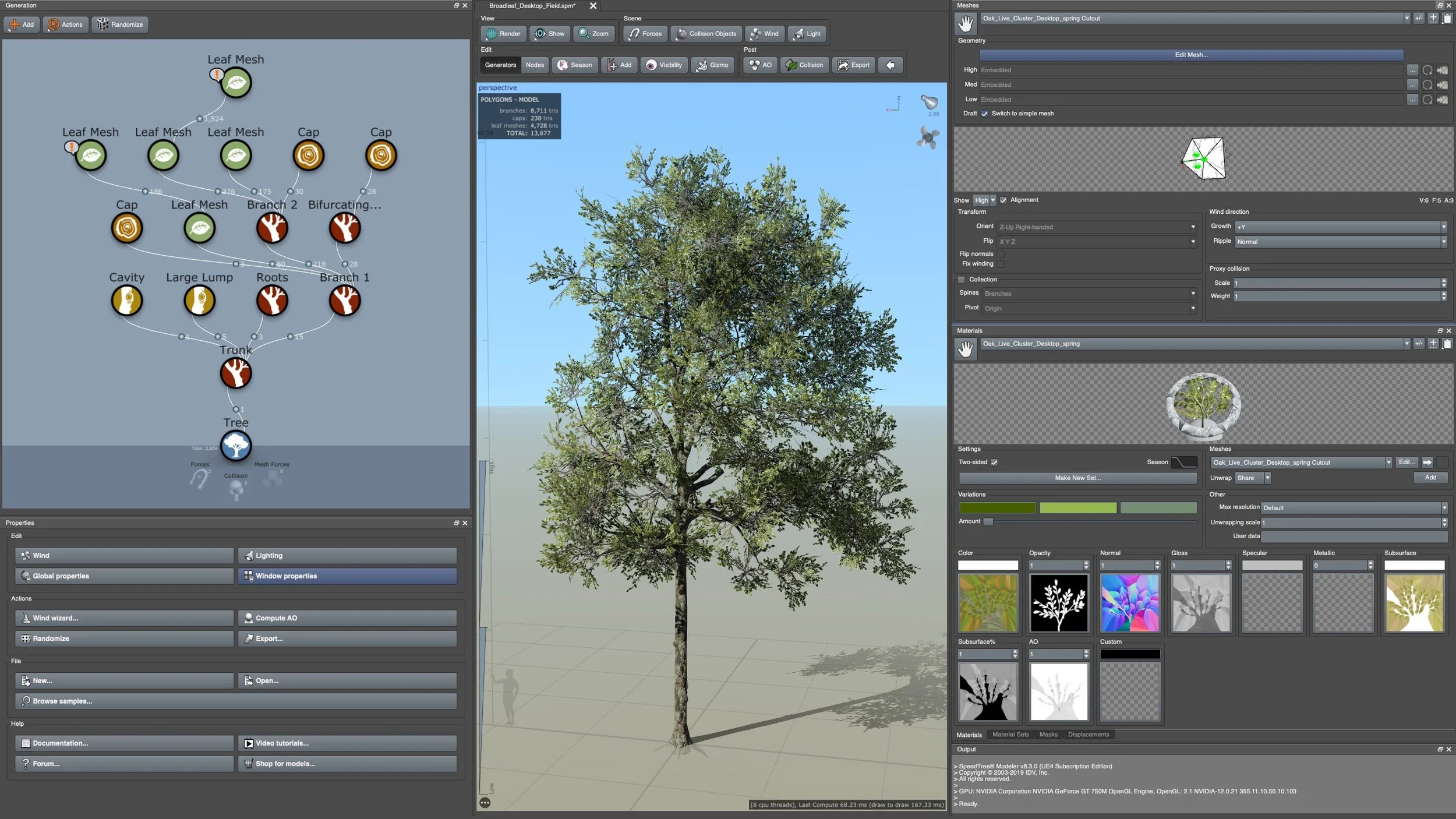Screen dimensions: 1456x819
Task: Open the Pivot dropdown
Action: coord(1089,308)
